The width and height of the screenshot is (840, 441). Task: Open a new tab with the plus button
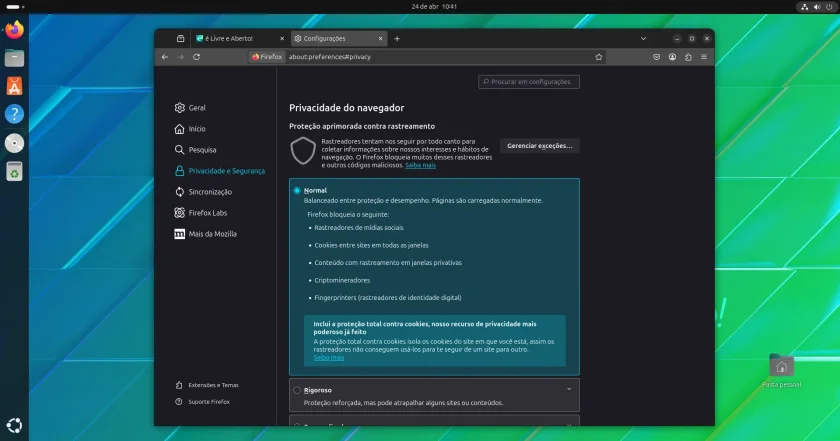tap(397, 39)
